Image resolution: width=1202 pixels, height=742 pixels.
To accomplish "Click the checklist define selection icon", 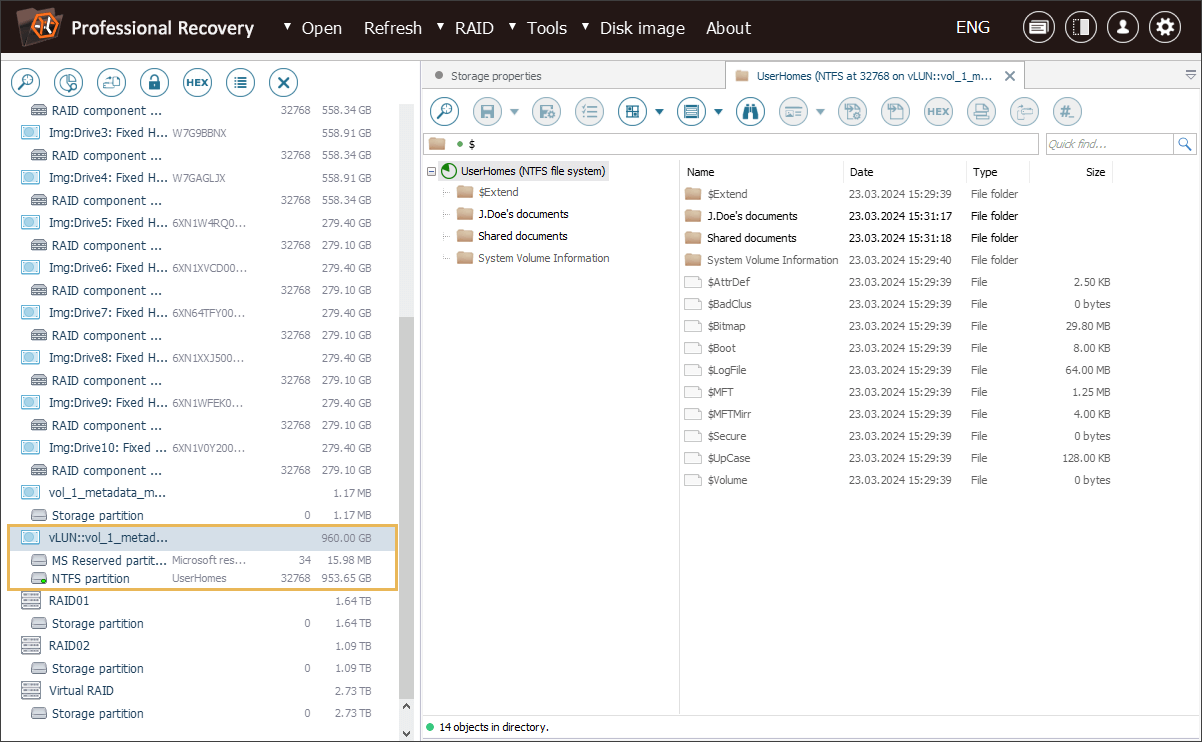I will [x=589, y=111].
